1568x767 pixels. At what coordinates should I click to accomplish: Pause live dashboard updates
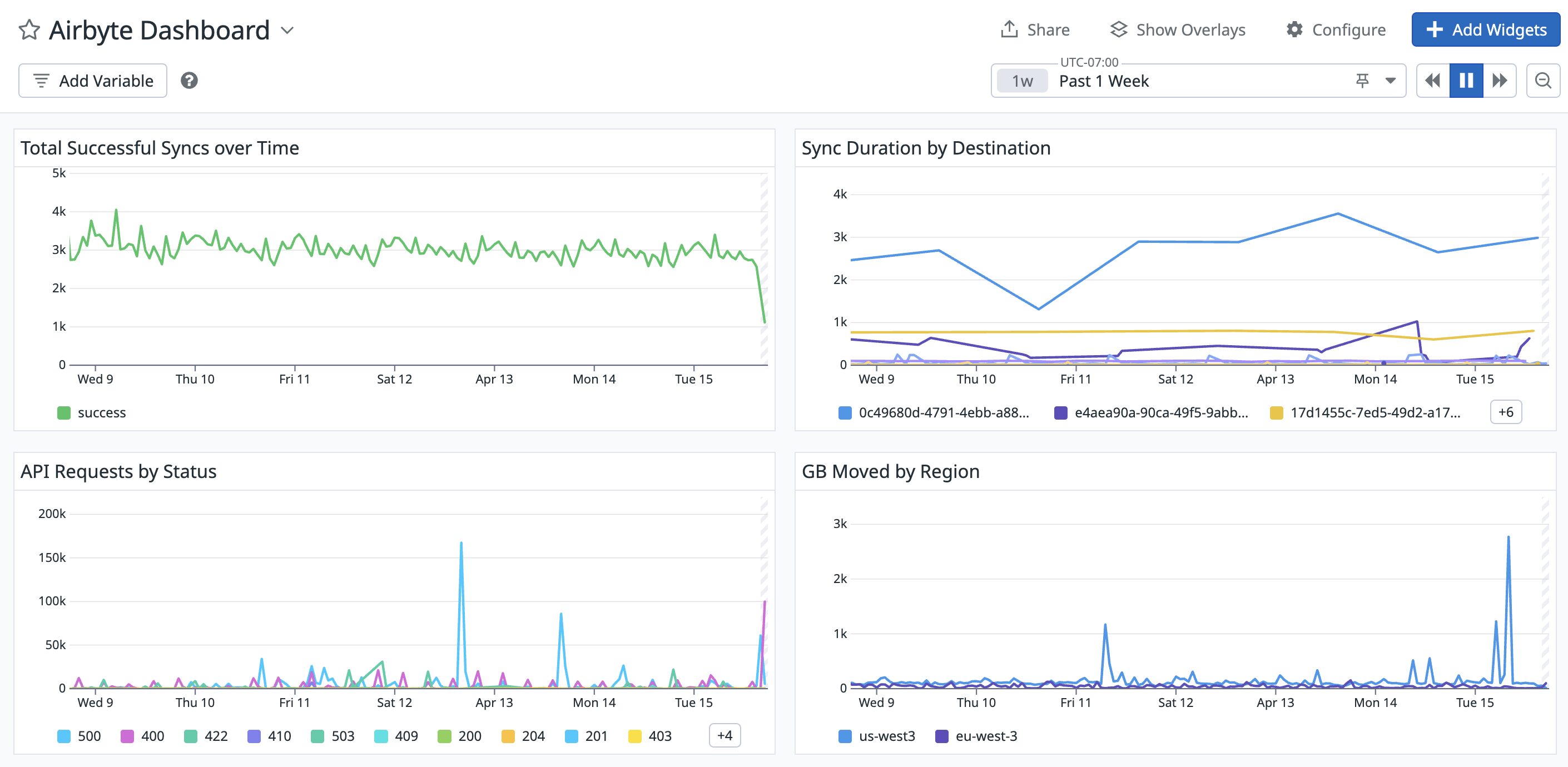coord(1466,79)
